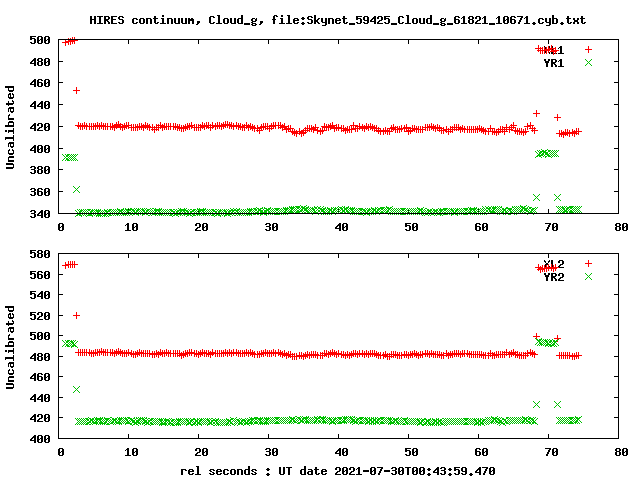640x480 pixels.
Task: Click the isolated red plus near 453 in XL1 chart
Action: click(76, 91)
